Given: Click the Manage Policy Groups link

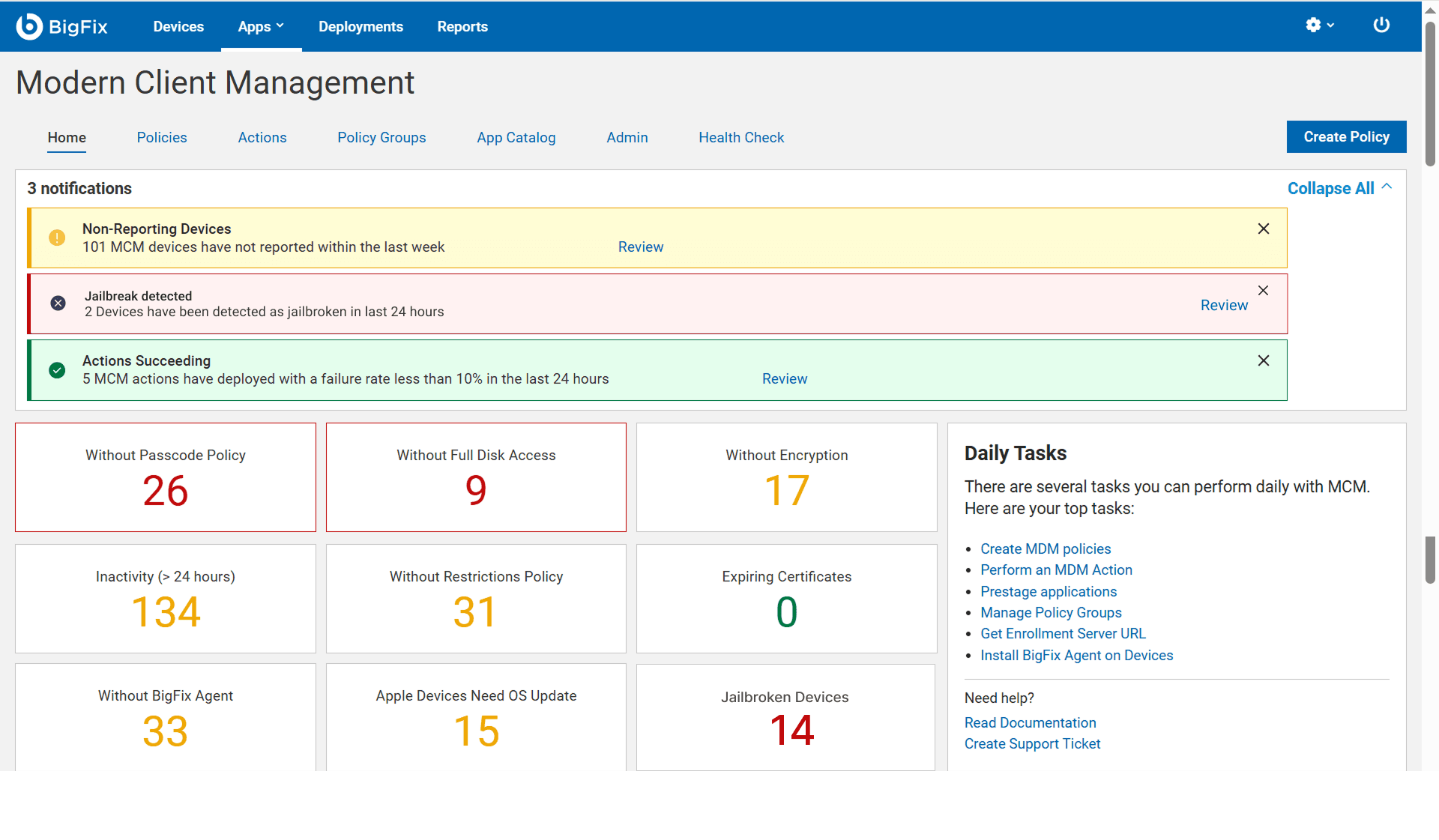Looking at the screenshot, I should point(1051,613).
